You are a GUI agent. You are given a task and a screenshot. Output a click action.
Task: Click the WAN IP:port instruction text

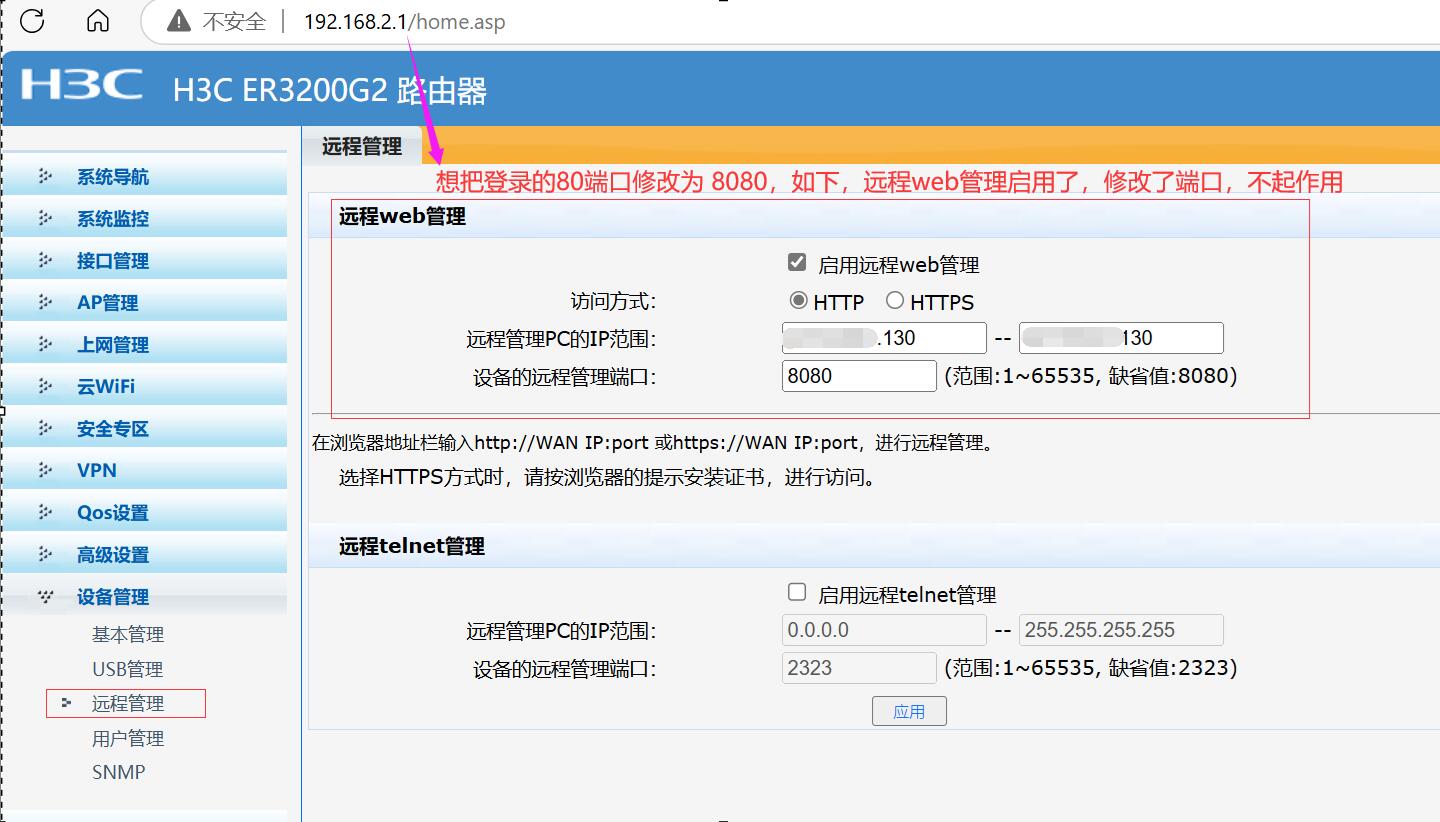tap(655, 442)
